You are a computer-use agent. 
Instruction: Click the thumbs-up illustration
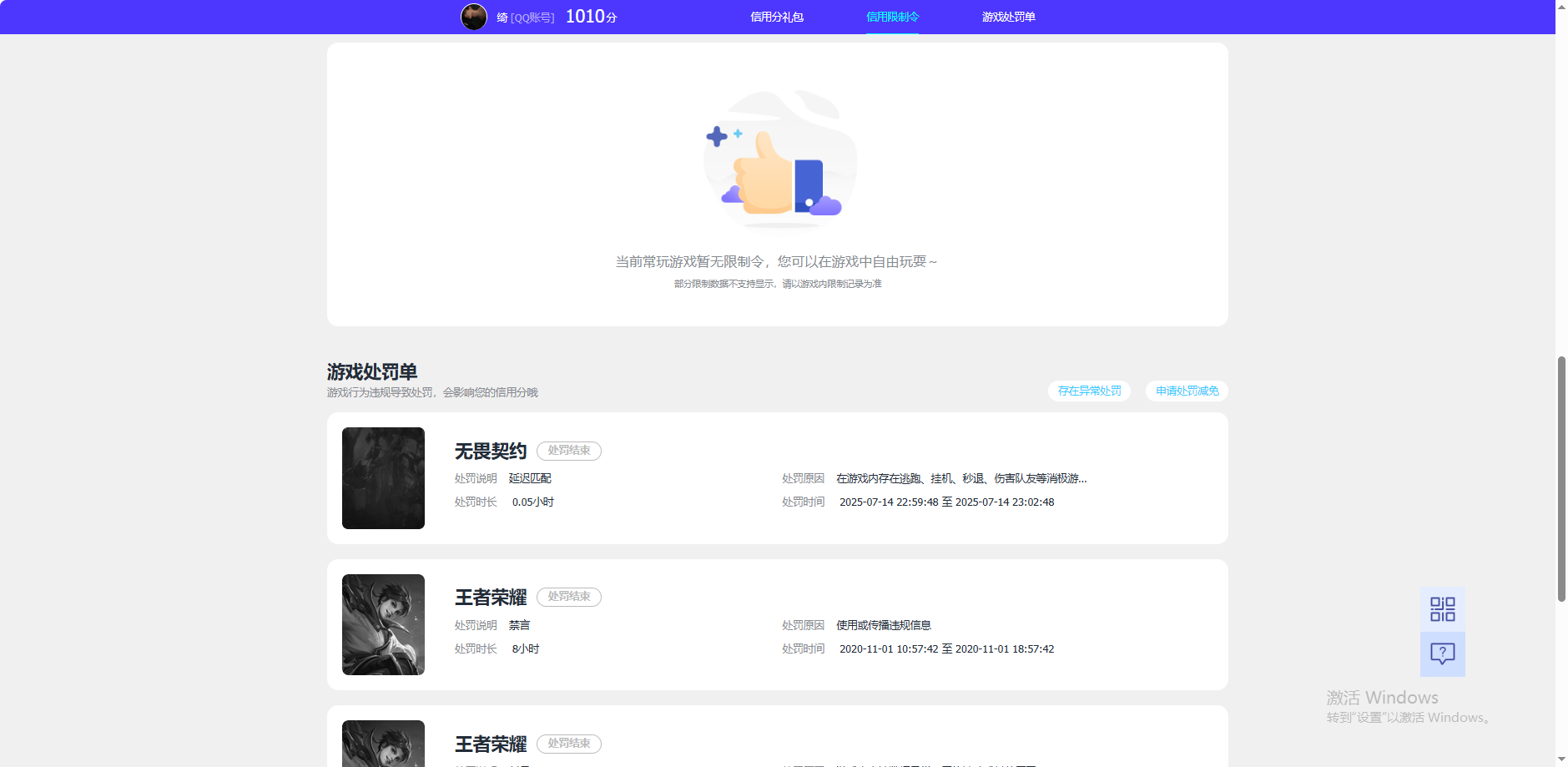tap(780, 159)
